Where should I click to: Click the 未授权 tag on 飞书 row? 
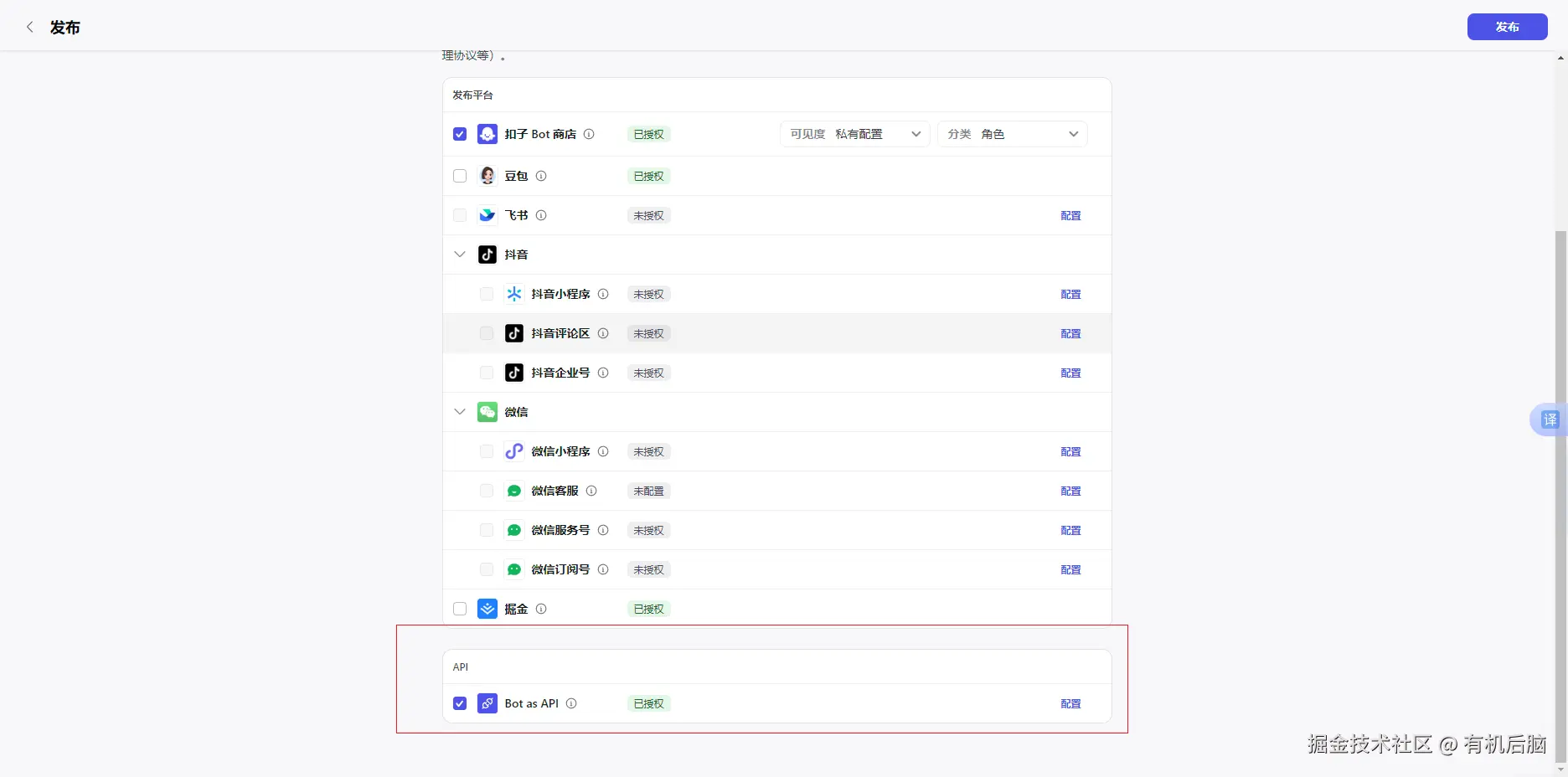(x=649, y=215)
